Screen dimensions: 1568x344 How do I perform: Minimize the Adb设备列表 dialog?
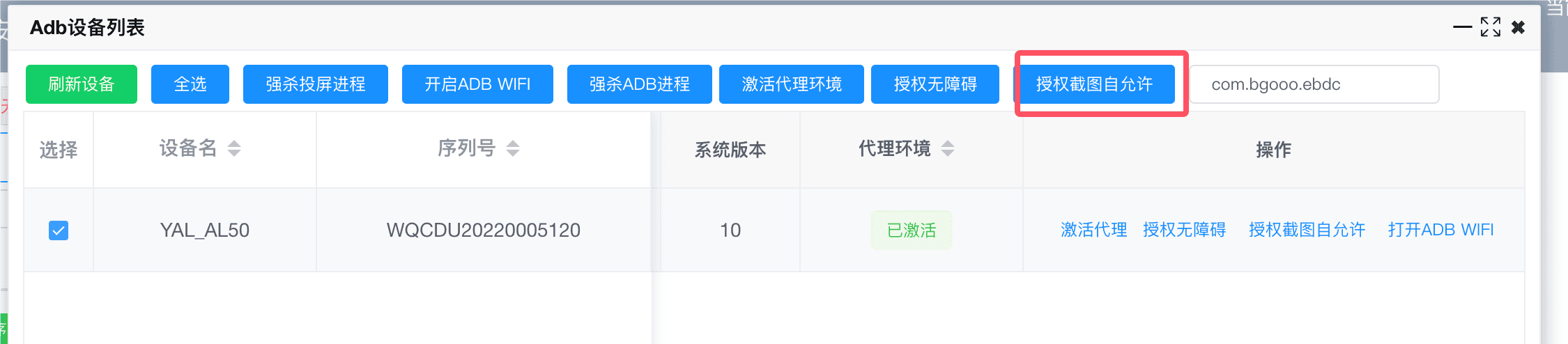click(1463, 27)
